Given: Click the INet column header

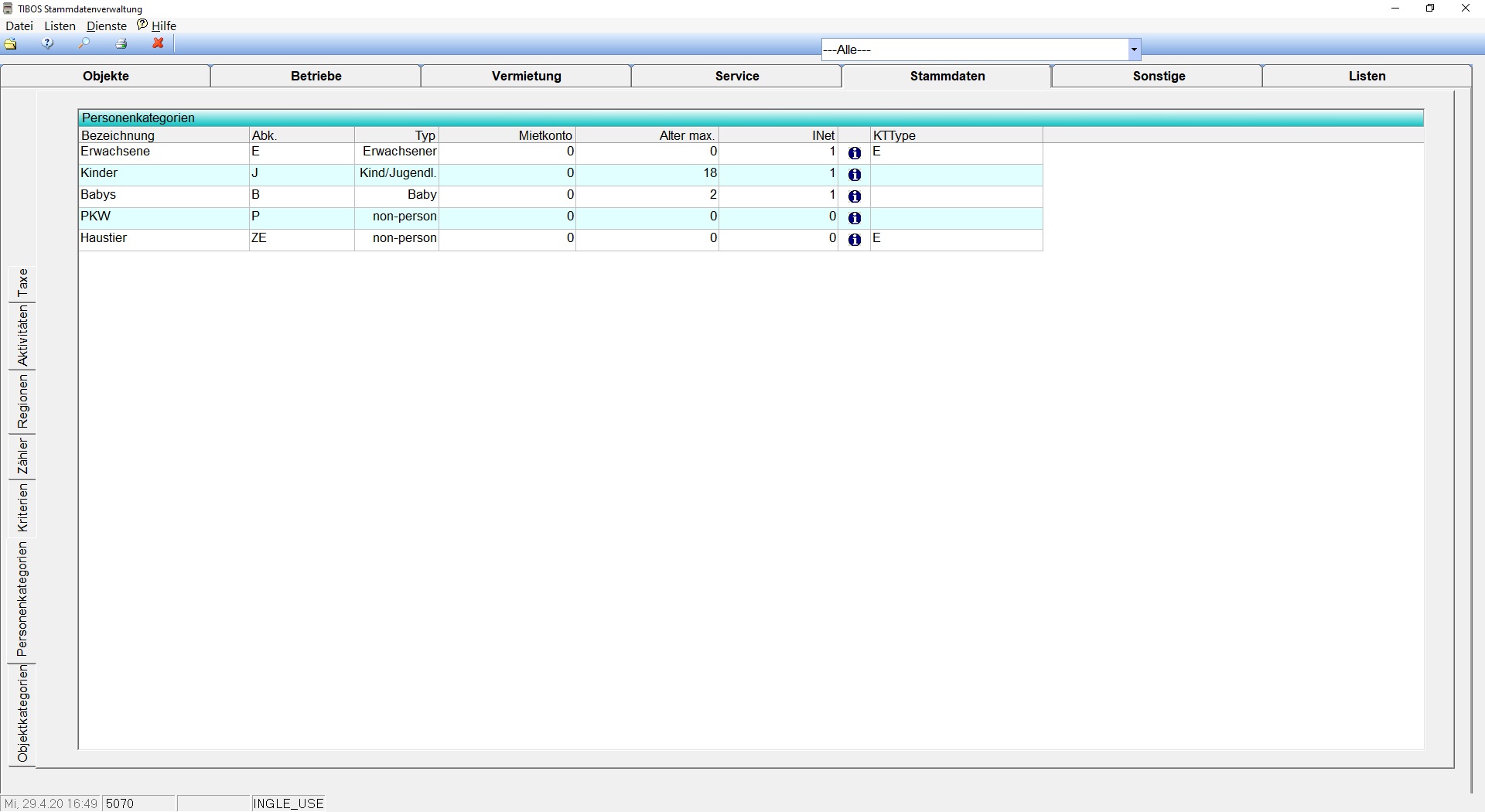Looking at the screenshot, I should pos(779,135).
